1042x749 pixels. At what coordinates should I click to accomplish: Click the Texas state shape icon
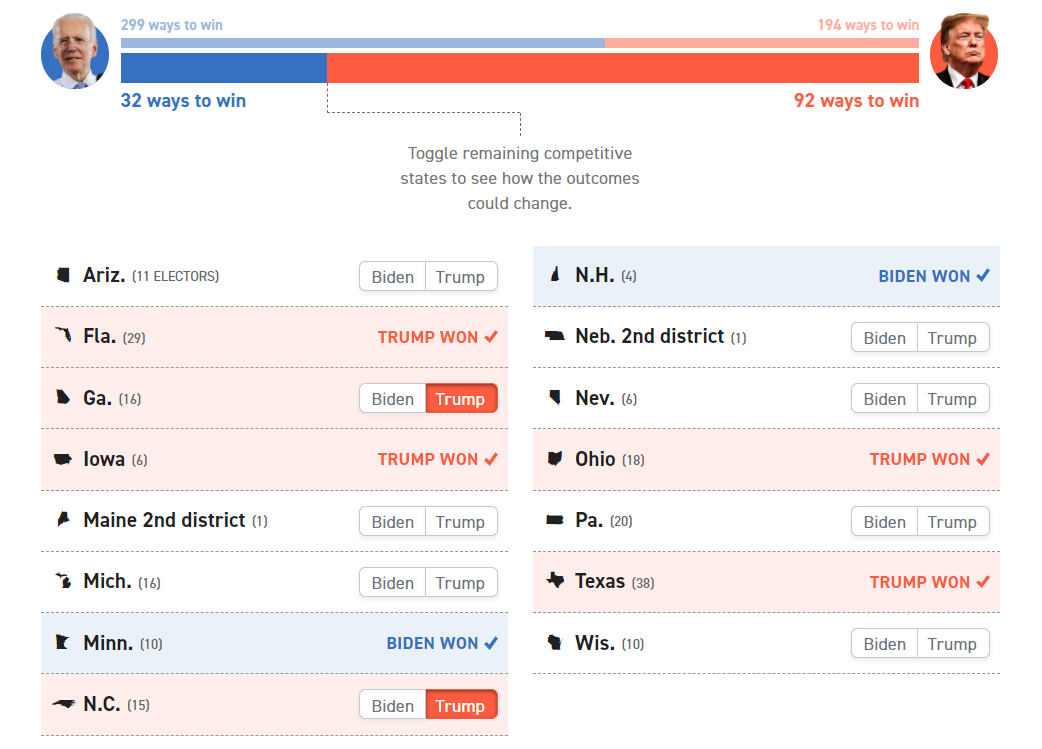(556, 580)
